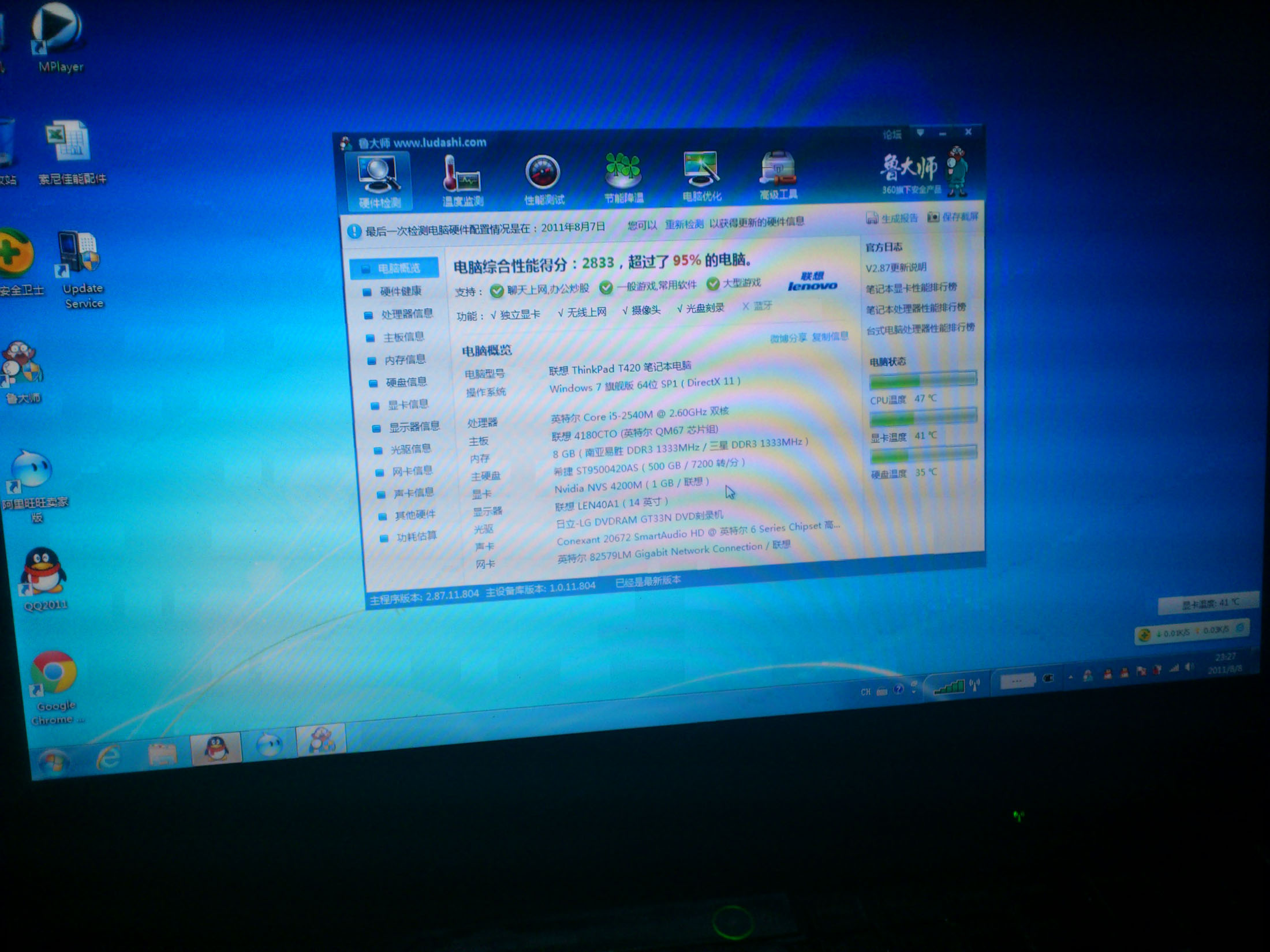
Task: Select 处理器信息 in the sidebar
Action: 399,314
